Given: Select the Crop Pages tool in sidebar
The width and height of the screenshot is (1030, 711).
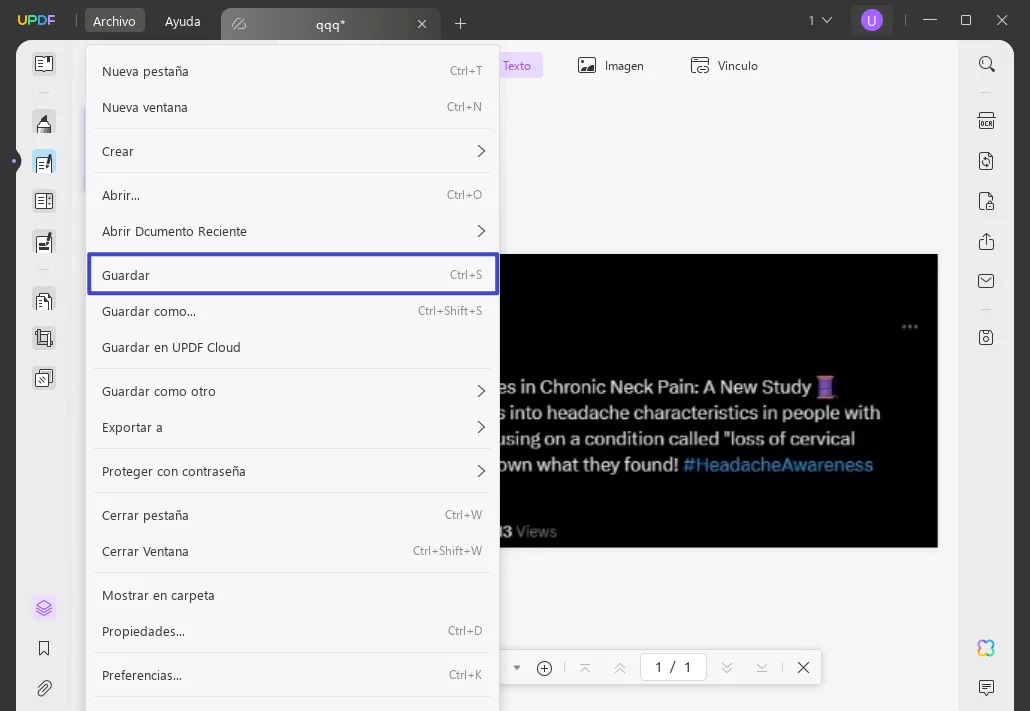Looking at the screenshot, I should click(x=44, y=338).
